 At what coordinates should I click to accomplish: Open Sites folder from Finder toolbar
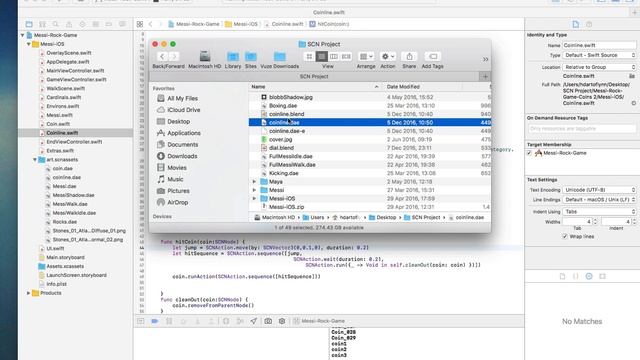(251, 60)
